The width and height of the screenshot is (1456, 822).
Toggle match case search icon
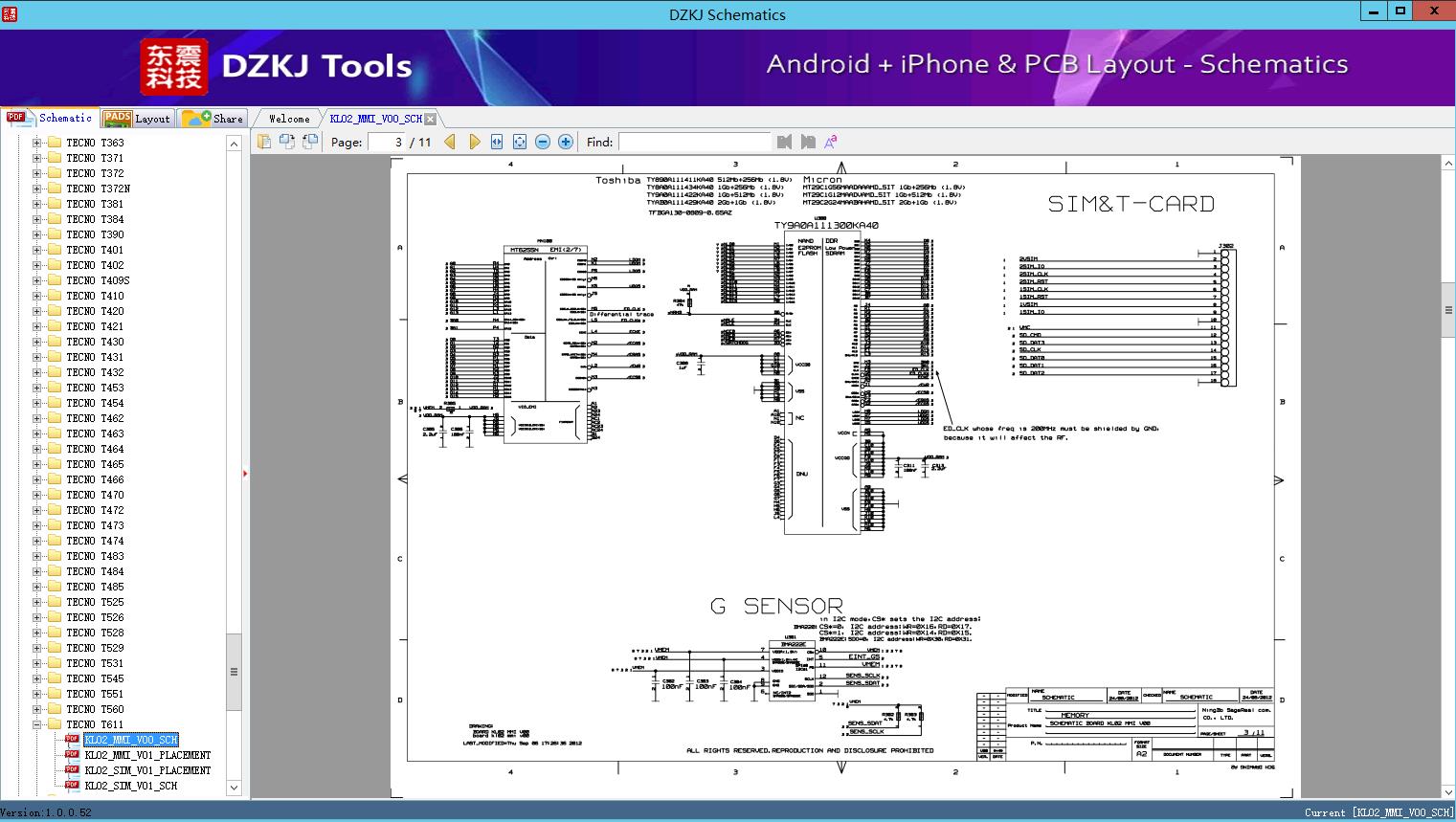coord(831,142)
